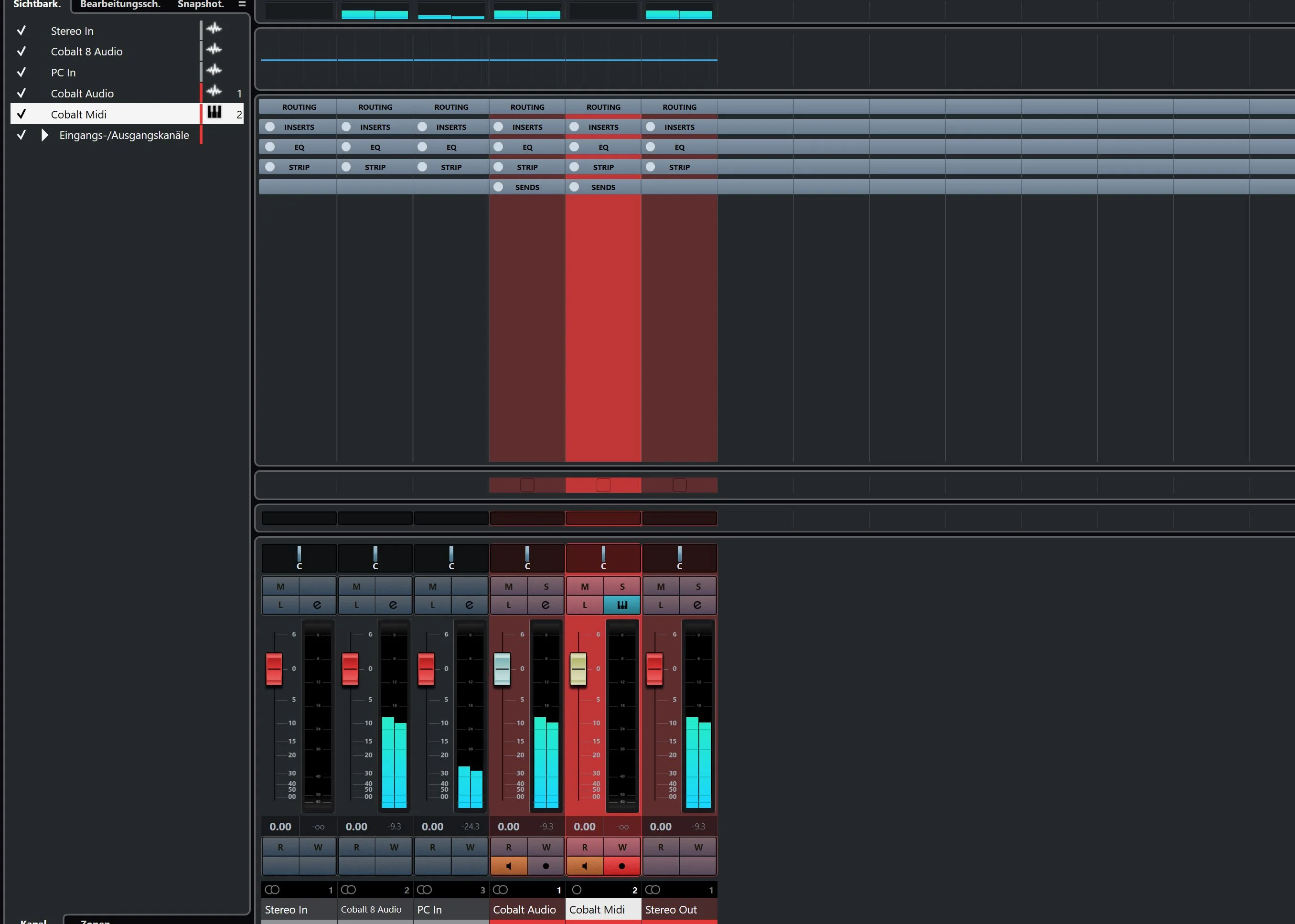Mute the Stereo In channel

(280, 586)
